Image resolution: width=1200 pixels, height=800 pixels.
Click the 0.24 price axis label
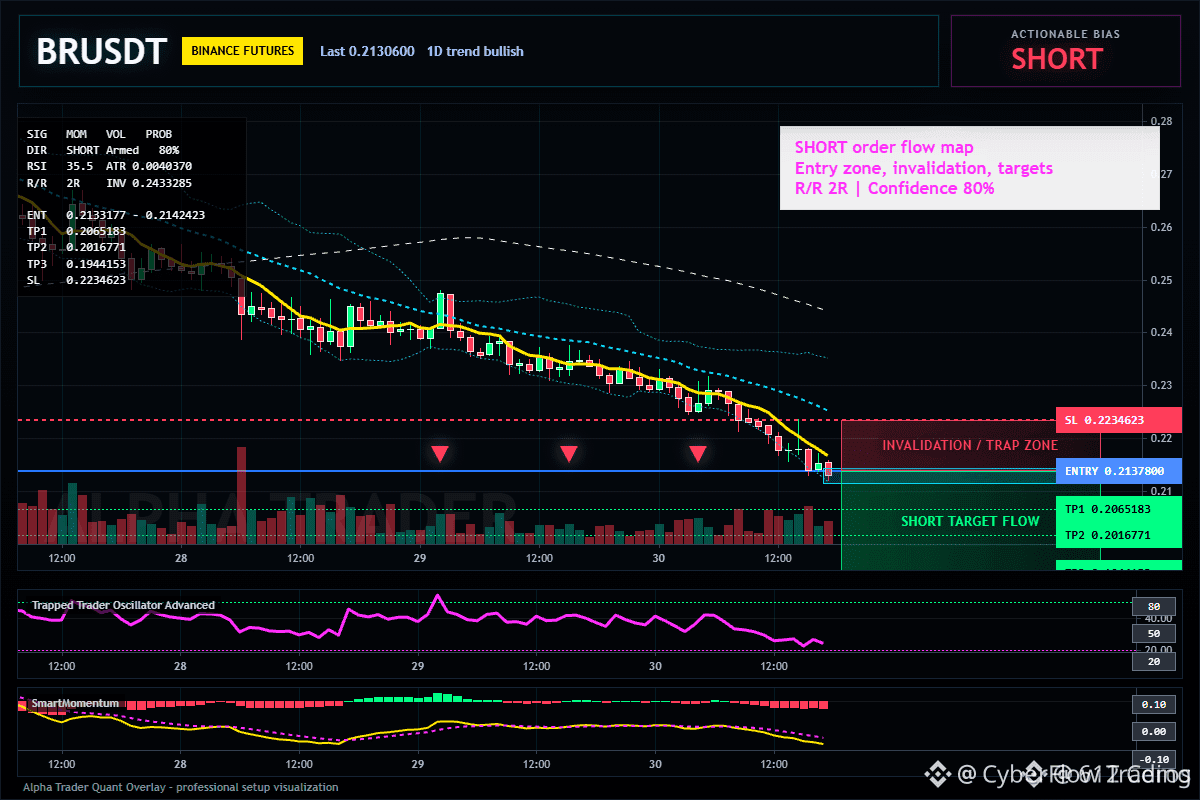(1162, 332)
